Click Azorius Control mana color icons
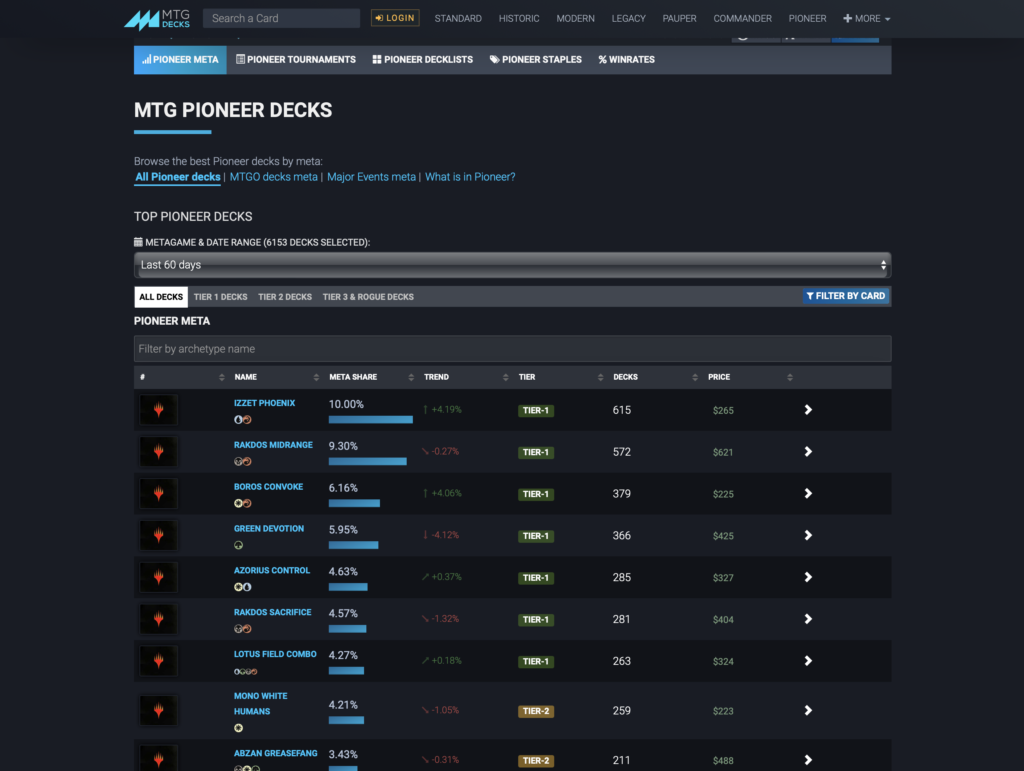Viewport: 1024px width, 771px height. coord(242,587)
